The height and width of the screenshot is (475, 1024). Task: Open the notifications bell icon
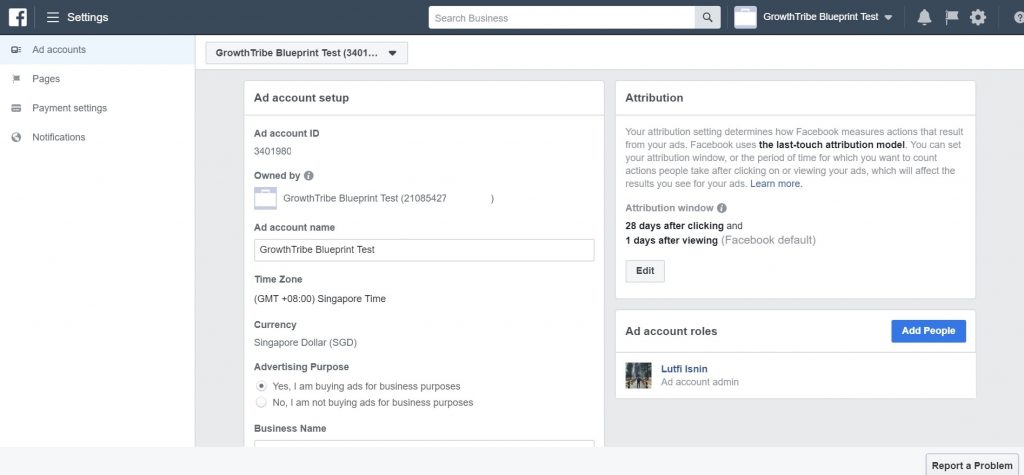click(924, 18)
